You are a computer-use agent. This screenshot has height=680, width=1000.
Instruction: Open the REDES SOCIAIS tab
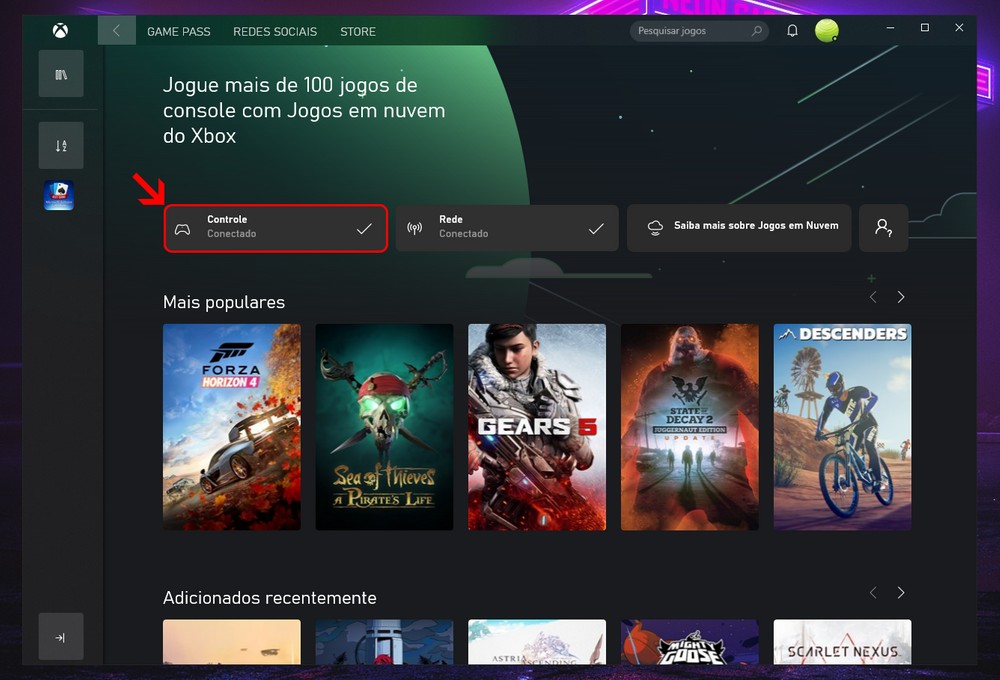point(275,31)
